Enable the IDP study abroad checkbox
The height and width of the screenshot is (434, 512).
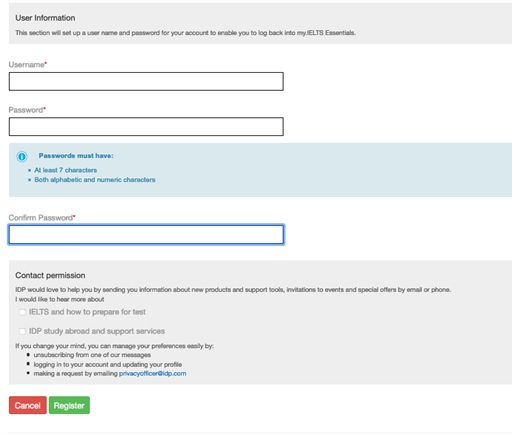(x=22, y=331)
